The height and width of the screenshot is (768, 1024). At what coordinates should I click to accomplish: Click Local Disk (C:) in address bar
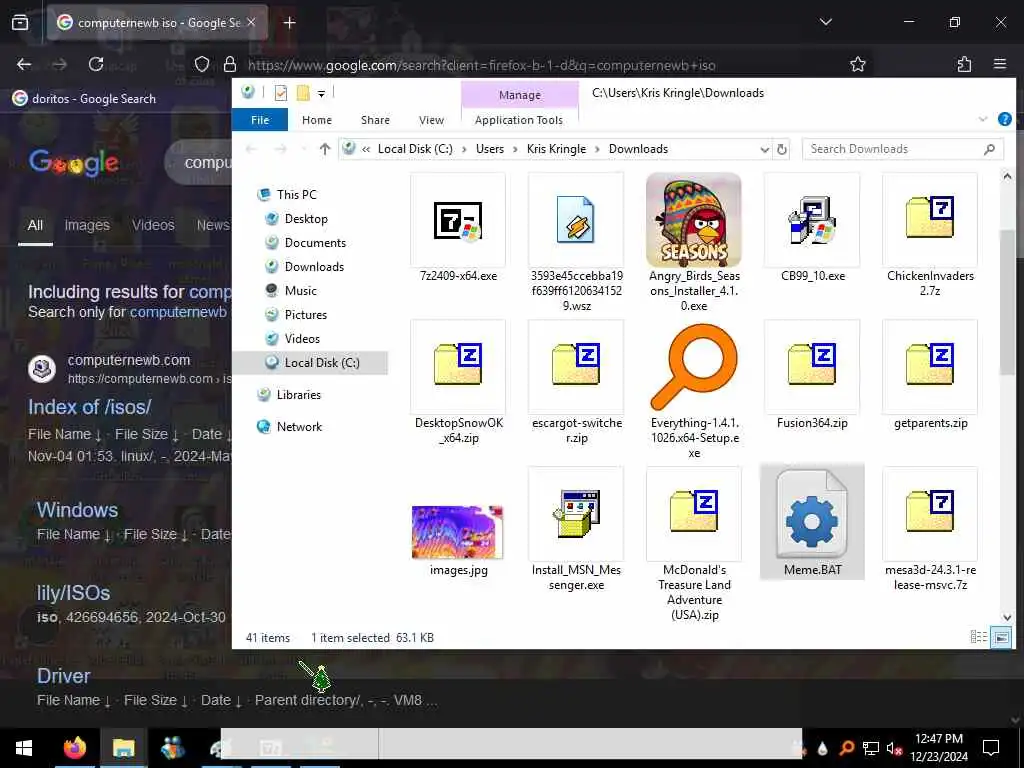click(415, 149)
